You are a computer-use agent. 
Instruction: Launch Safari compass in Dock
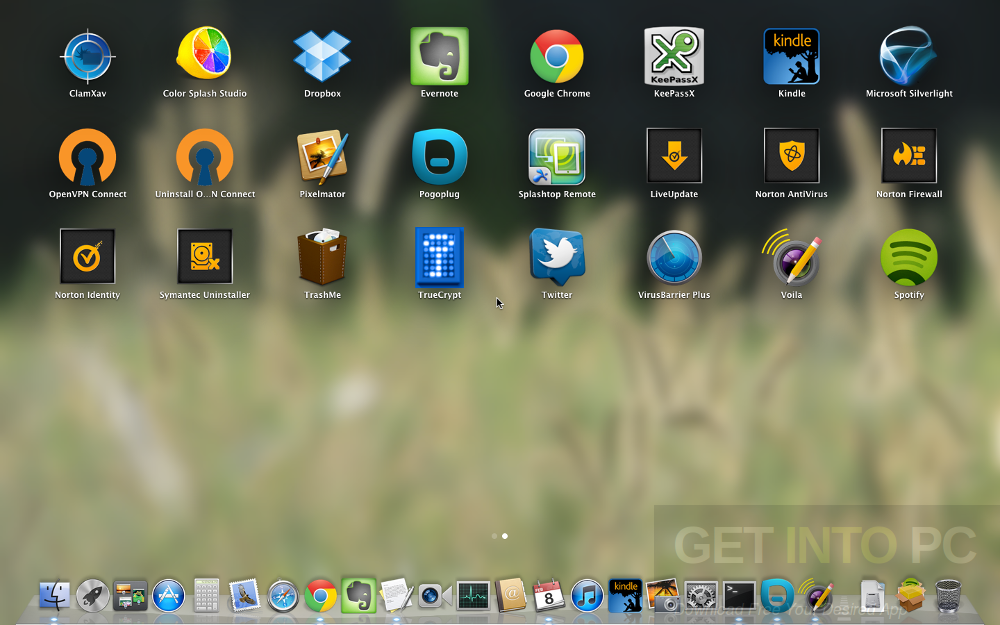(283, 596)
